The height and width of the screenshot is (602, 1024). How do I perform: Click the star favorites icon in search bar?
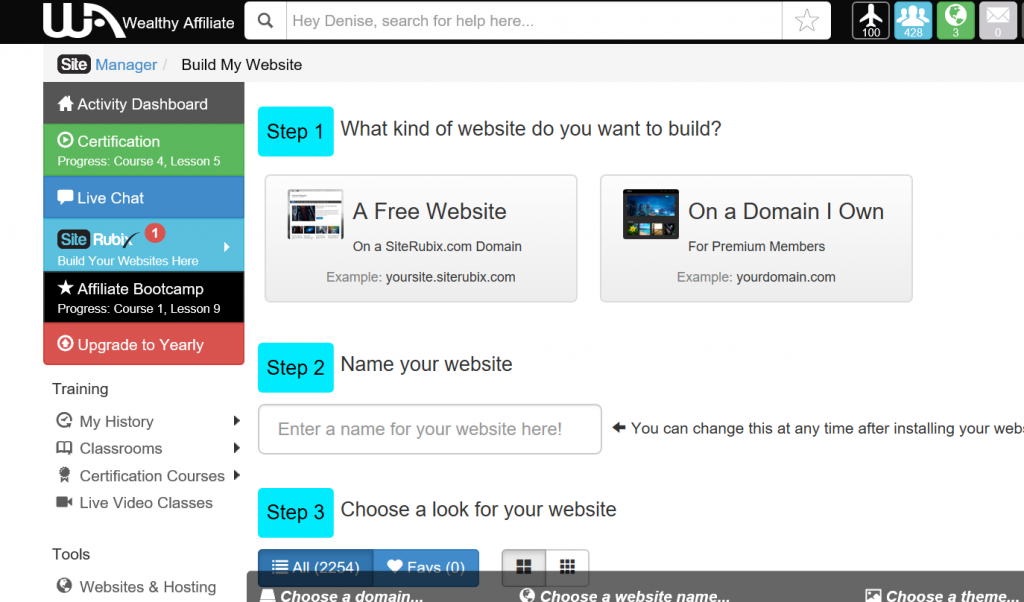[x=807, y=21]
